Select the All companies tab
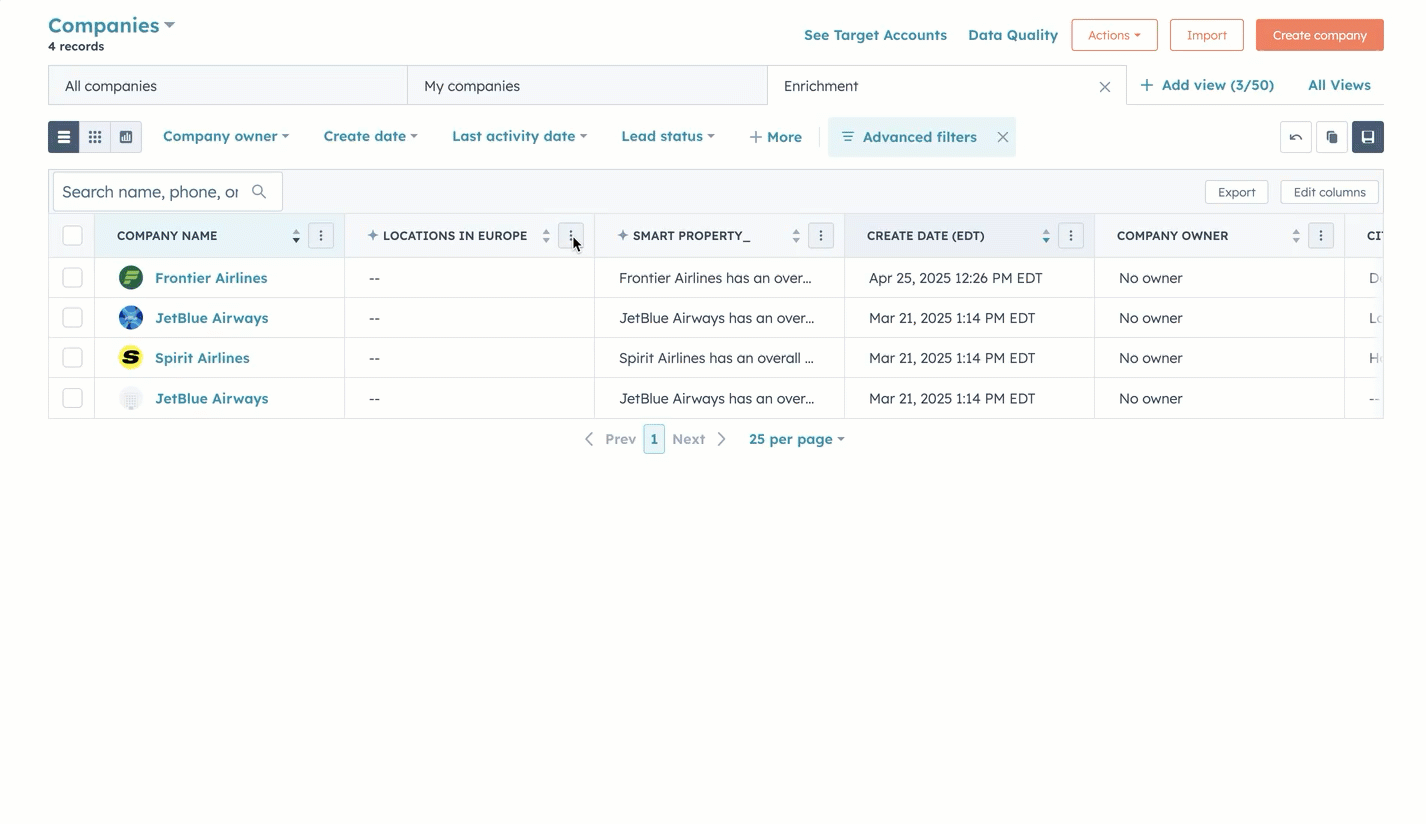1426x824 pixels. pos(227,86)
